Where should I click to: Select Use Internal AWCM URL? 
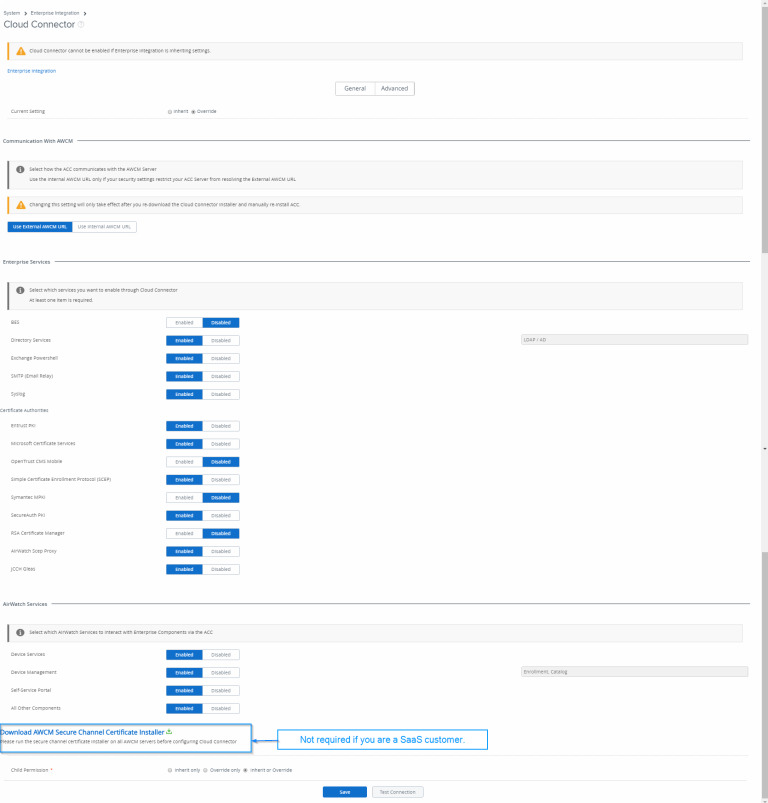click(x=107, y=226)
